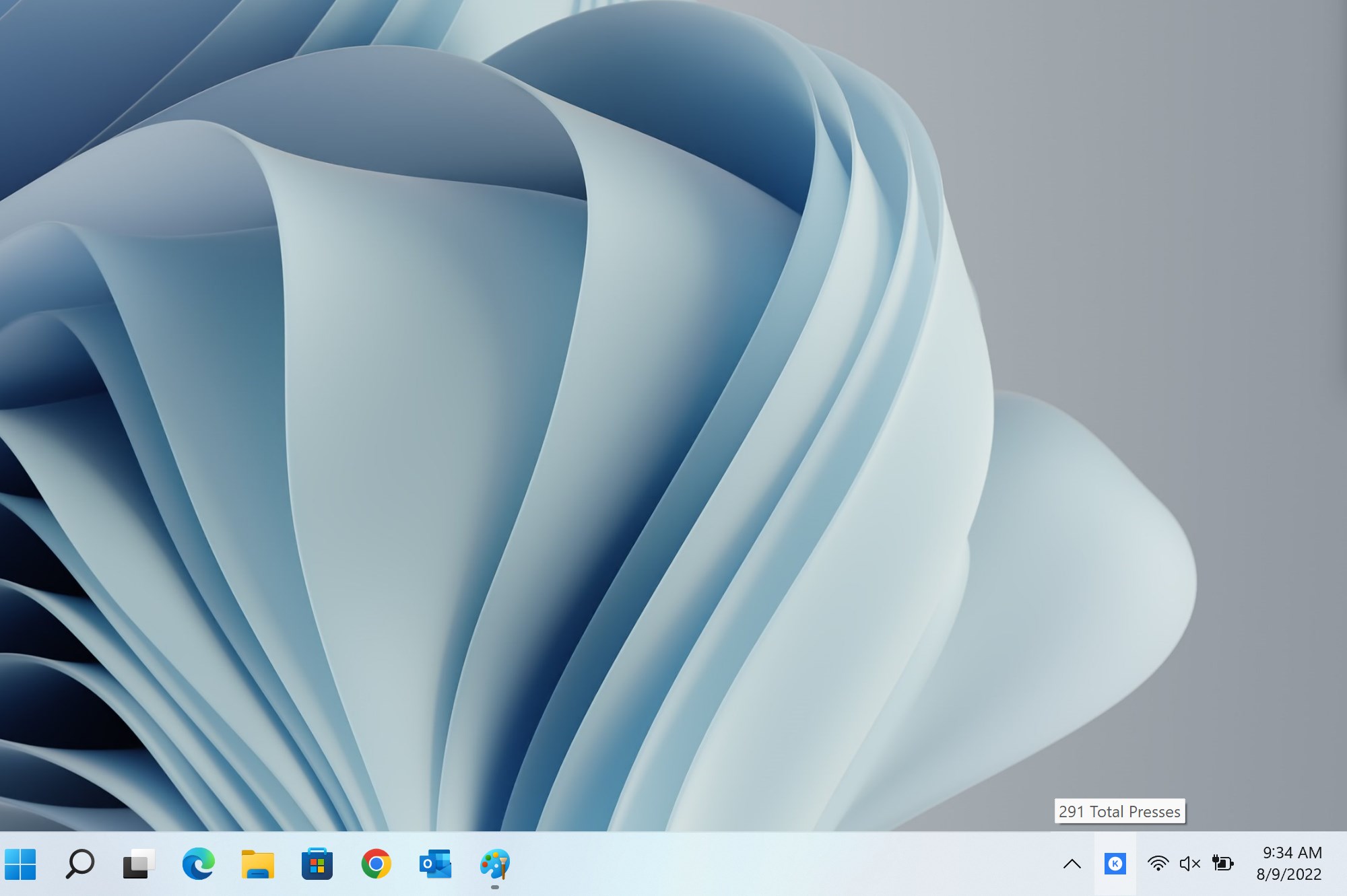The image size is (1347, 896).
Task: Open taskbar Search magnifier
Action: pos(79,864)
